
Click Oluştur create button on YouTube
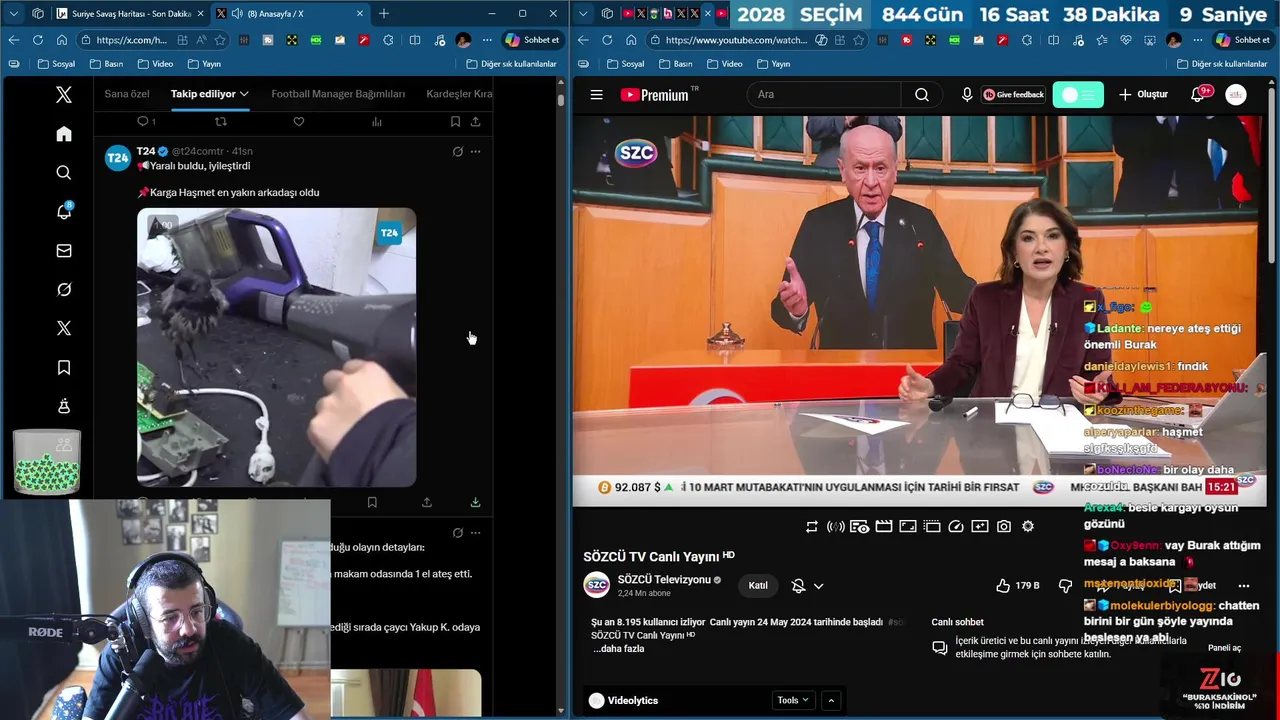point(1143,95)
